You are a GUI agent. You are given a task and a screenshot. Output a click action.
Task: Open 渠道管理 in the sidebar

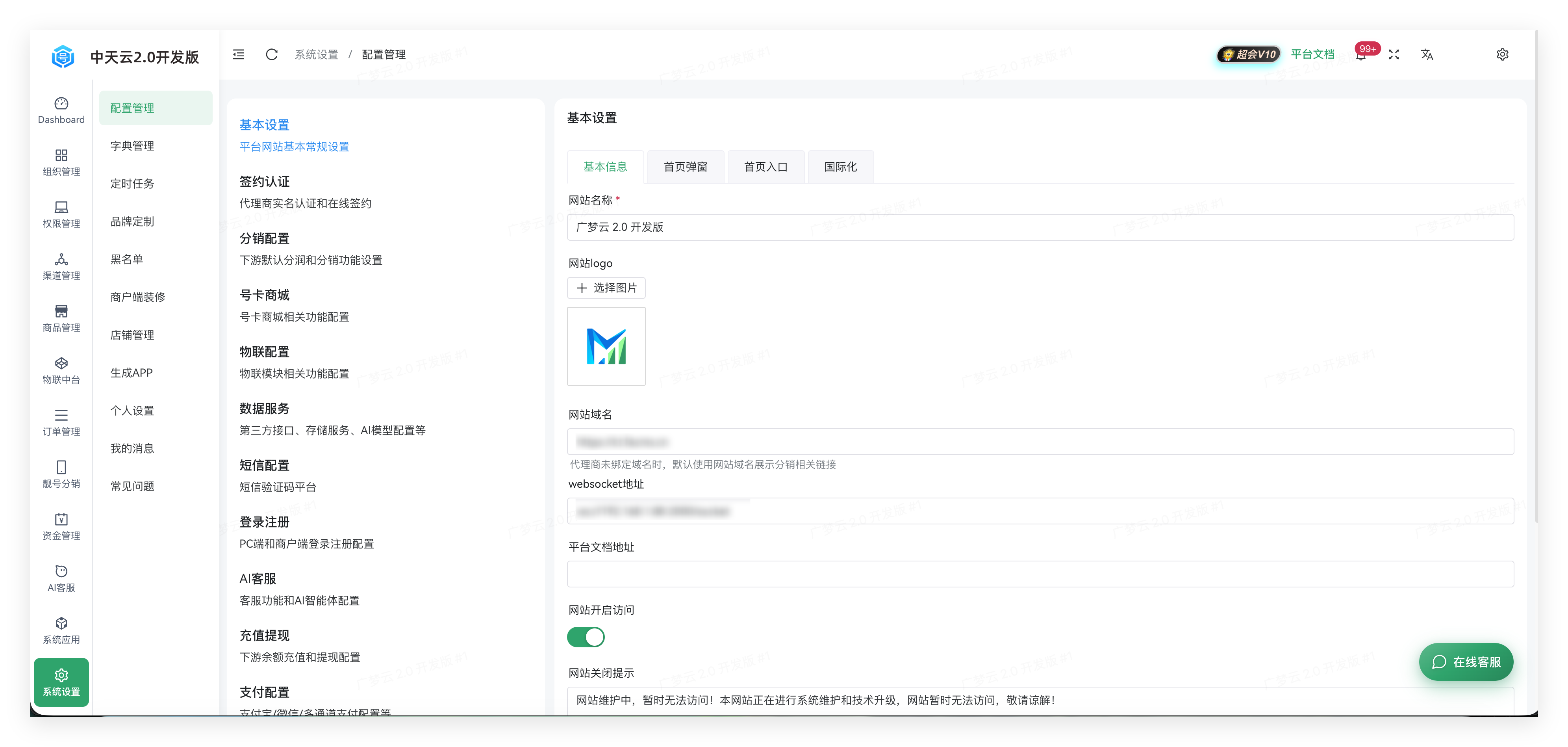[61, 267]
